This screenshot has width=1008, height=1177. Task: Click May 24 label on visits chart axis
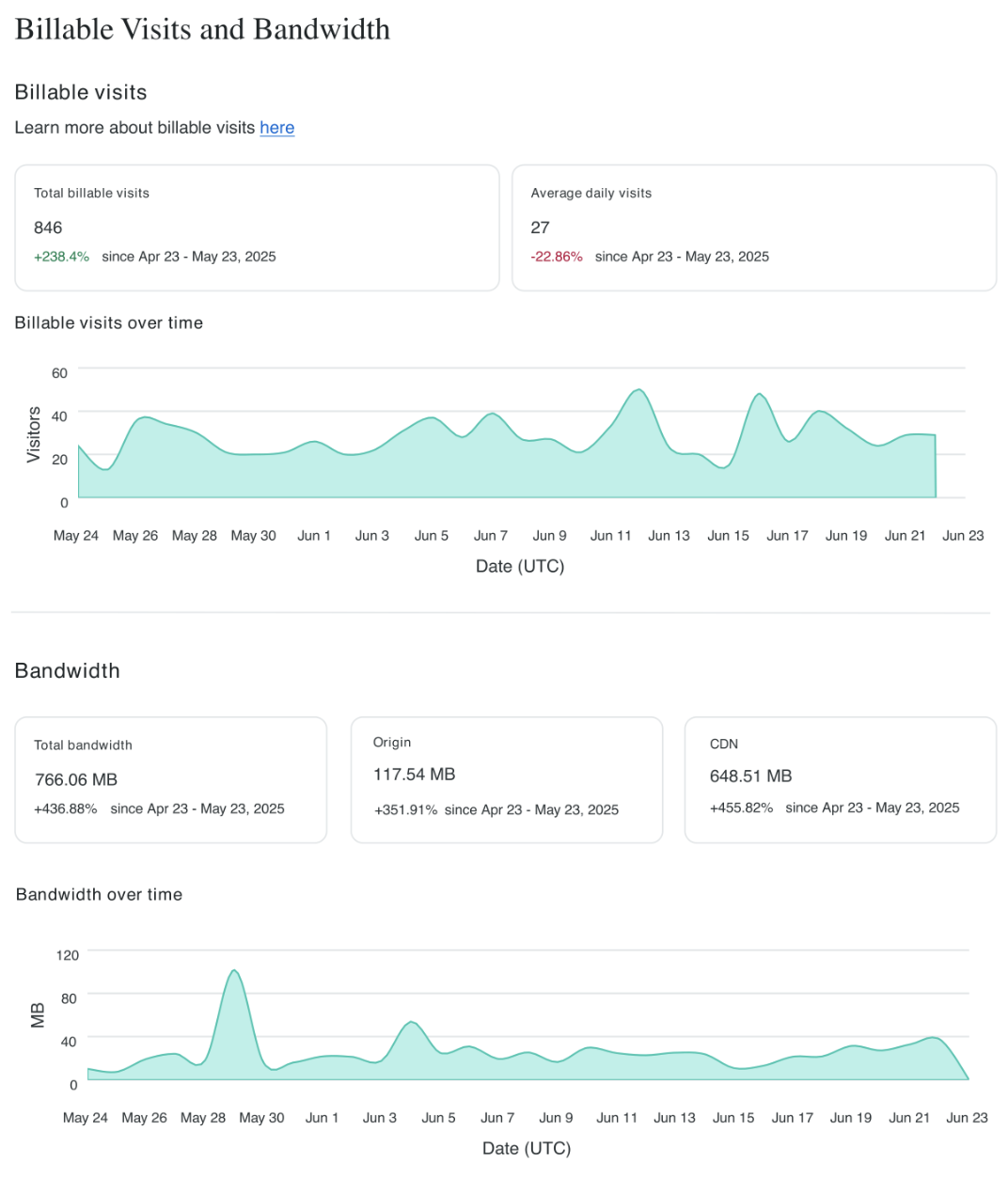[75, 535]
